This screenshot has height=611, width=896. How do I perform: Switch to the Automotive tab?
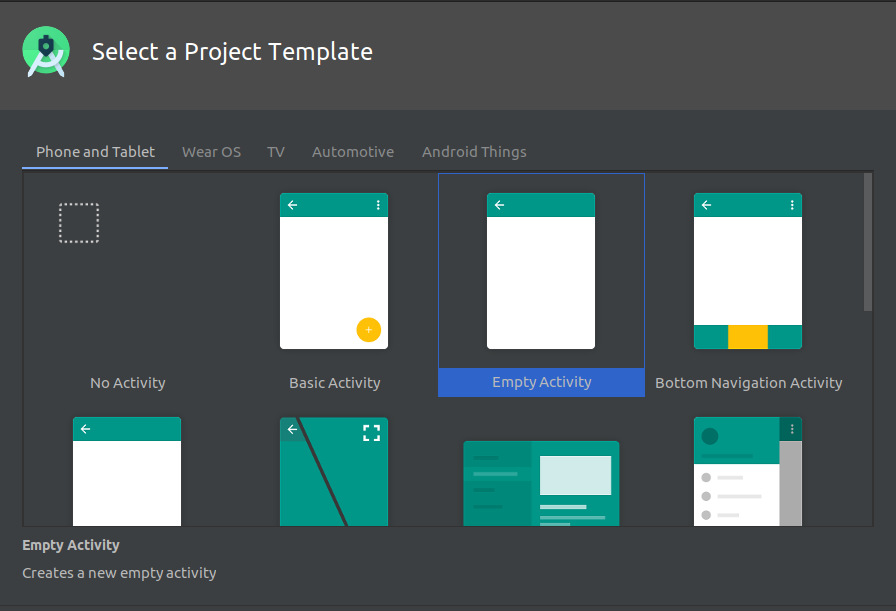(x=352, y=151)
